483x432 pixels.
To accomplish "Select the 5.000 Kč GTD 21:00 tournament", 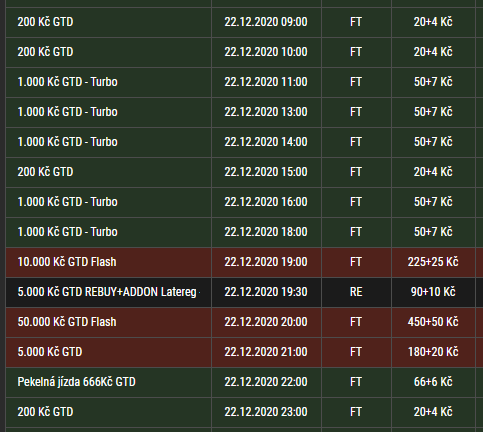I will tap(241, 352).
